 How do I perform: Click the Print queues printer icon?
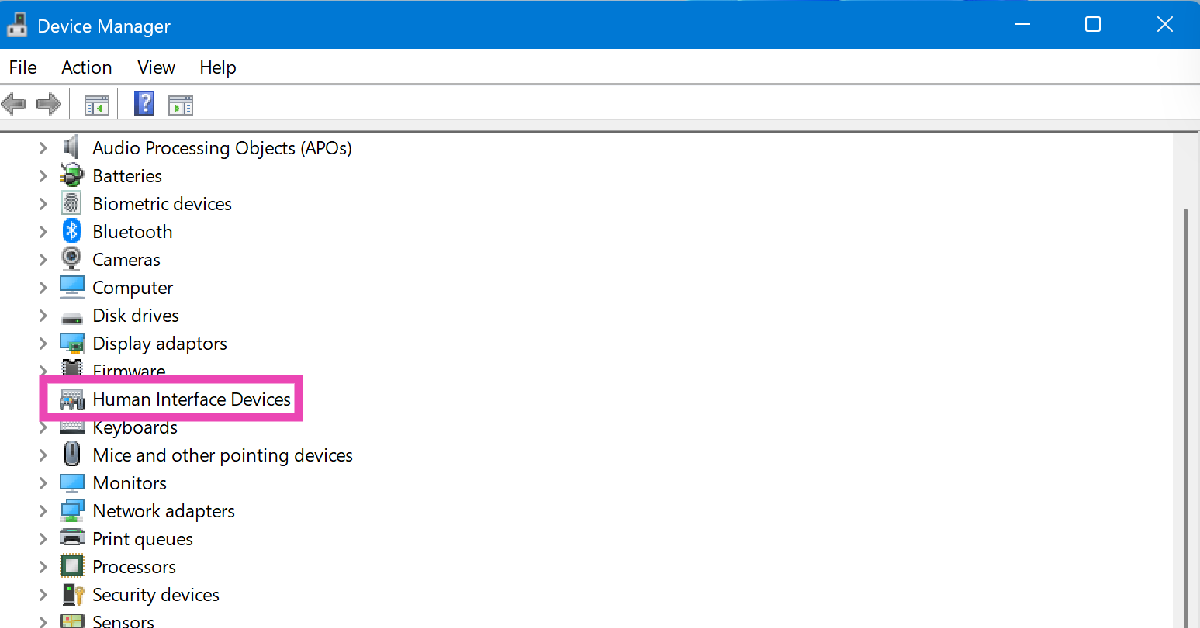[x=72, y=538]
